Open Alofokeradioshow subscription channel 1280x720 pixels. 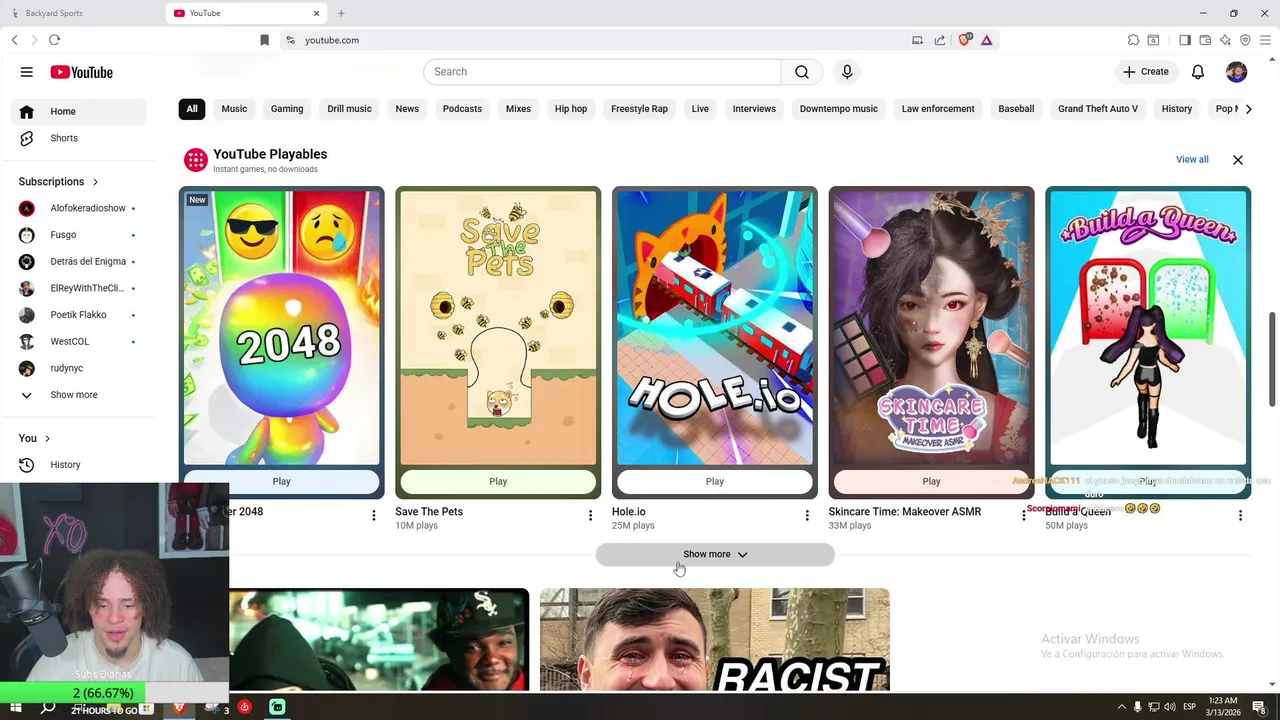[x=78, y=208]
